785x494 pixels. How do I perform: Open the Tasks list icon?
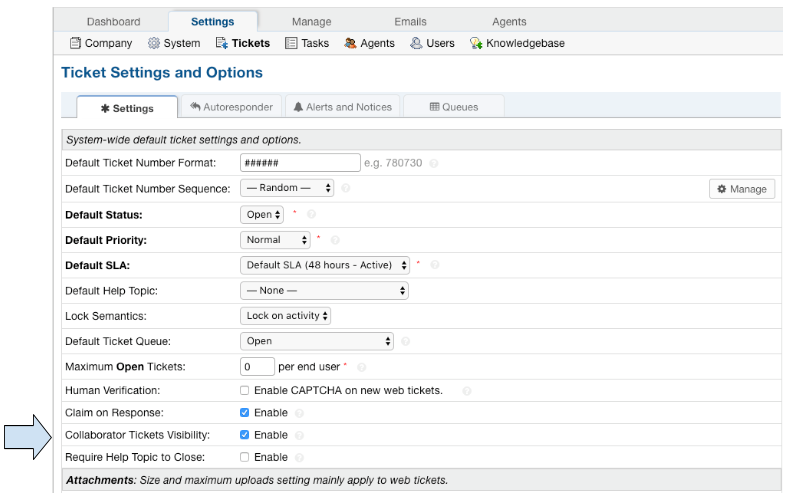[x=291, y=43]
